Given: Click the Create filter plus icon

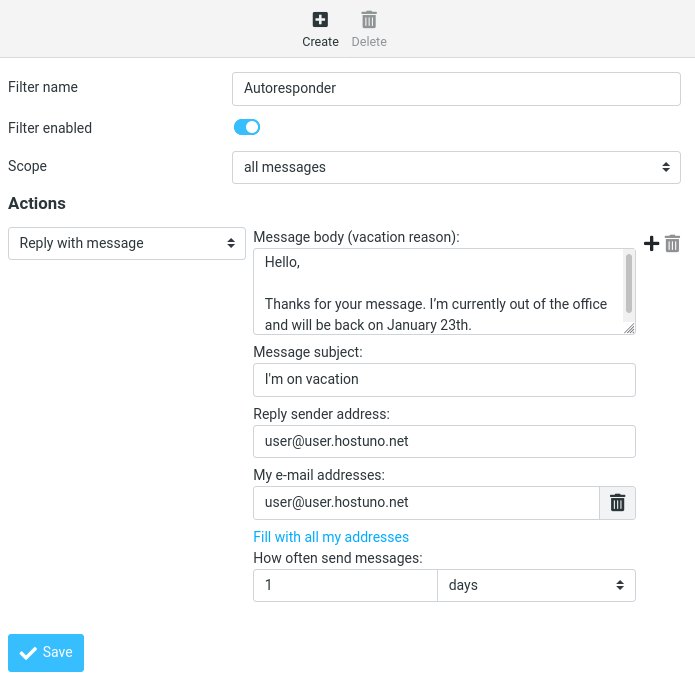Looking at the screenshot, I should point(320,20).
